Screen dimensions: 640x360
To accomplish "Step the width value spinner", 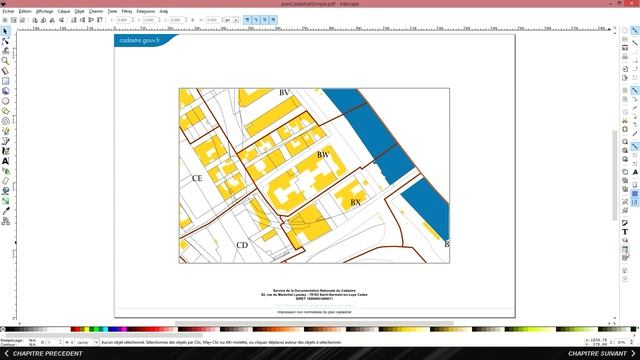I will coord(186,20).
